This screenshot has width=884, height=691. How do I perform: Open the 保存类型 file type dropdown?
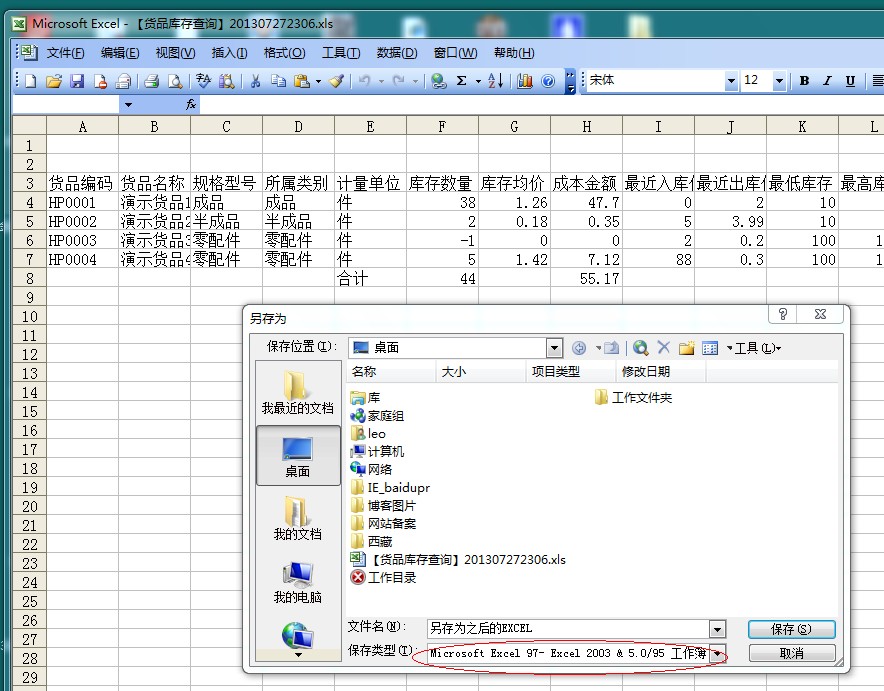(718, 652)
